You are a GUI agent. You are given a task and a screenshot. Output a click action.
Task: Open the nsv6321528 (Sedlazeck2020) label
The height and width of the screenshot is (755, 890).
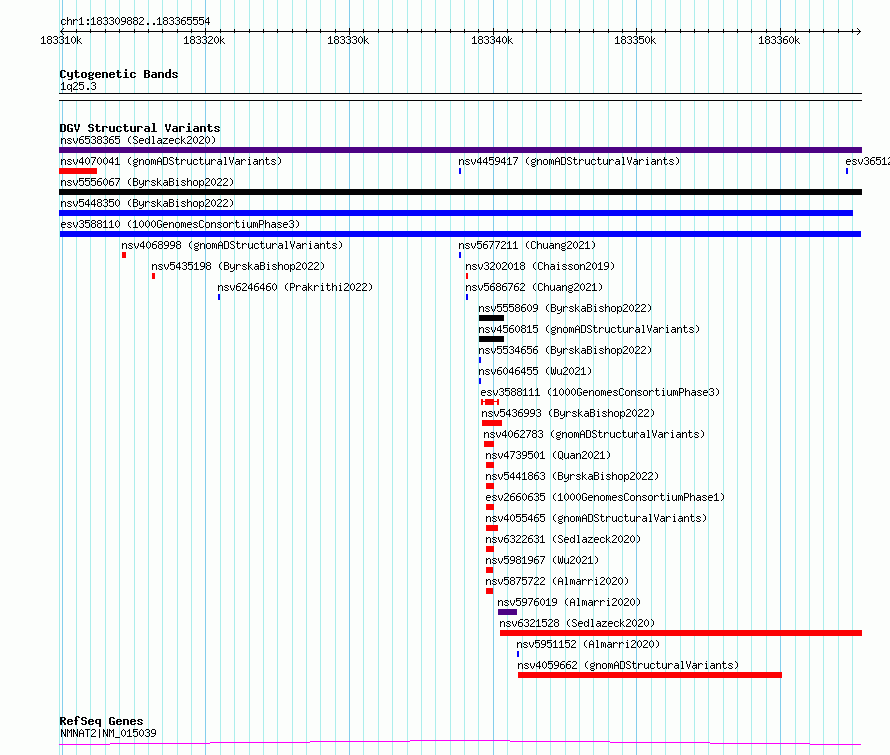[577, 623]
